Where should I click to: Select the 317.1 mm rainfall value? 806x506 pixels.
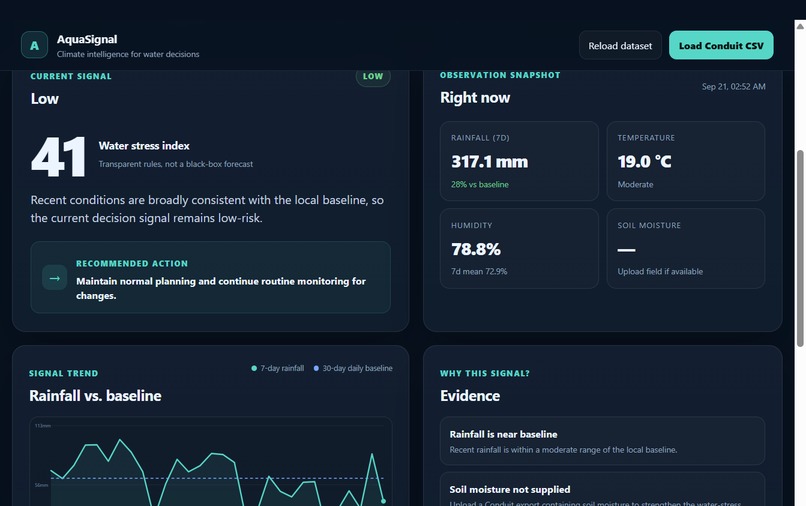tap(489, 162)
